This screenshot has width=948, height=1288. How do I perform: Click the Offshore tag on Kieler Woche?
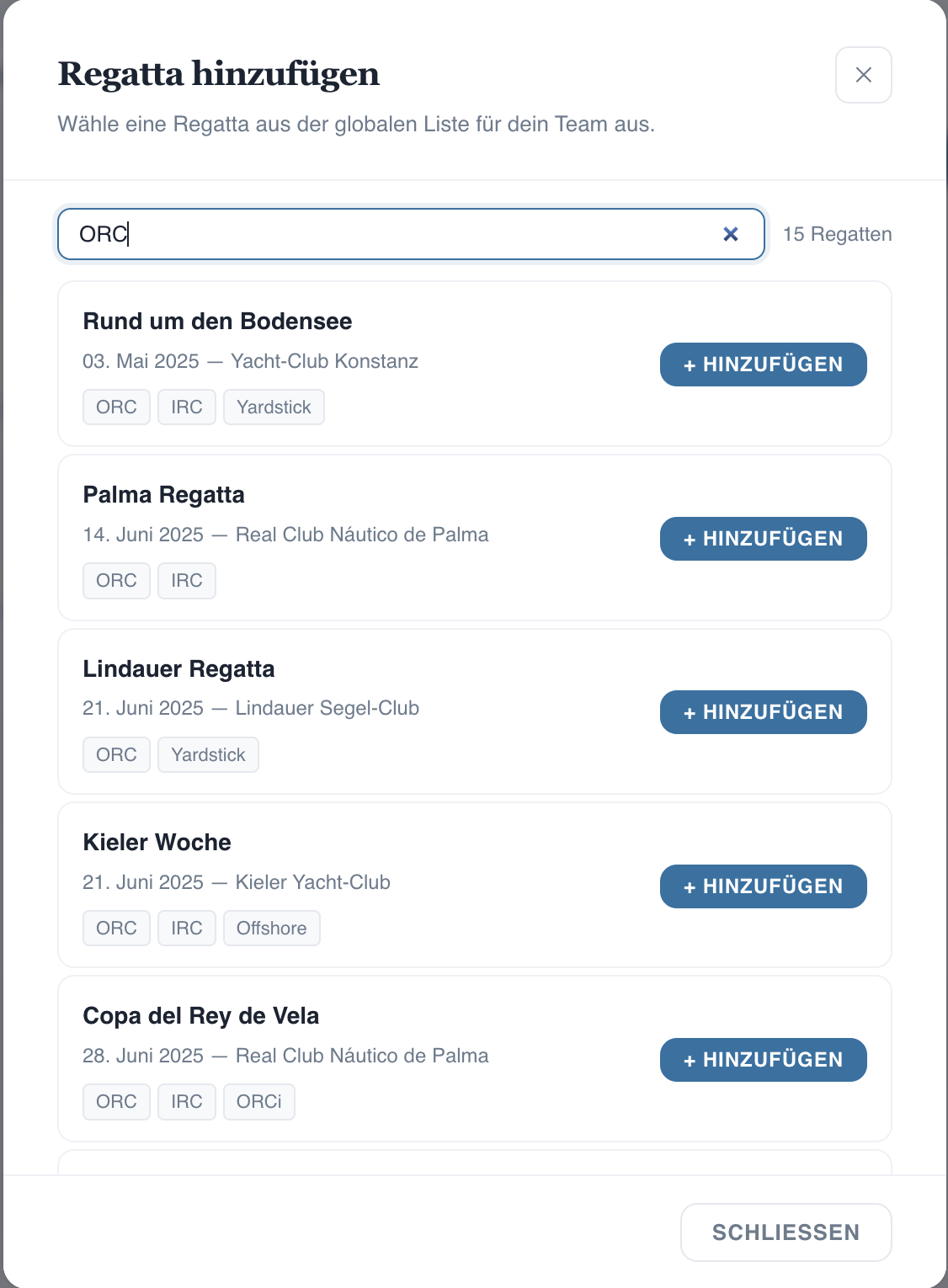point(271,929)
